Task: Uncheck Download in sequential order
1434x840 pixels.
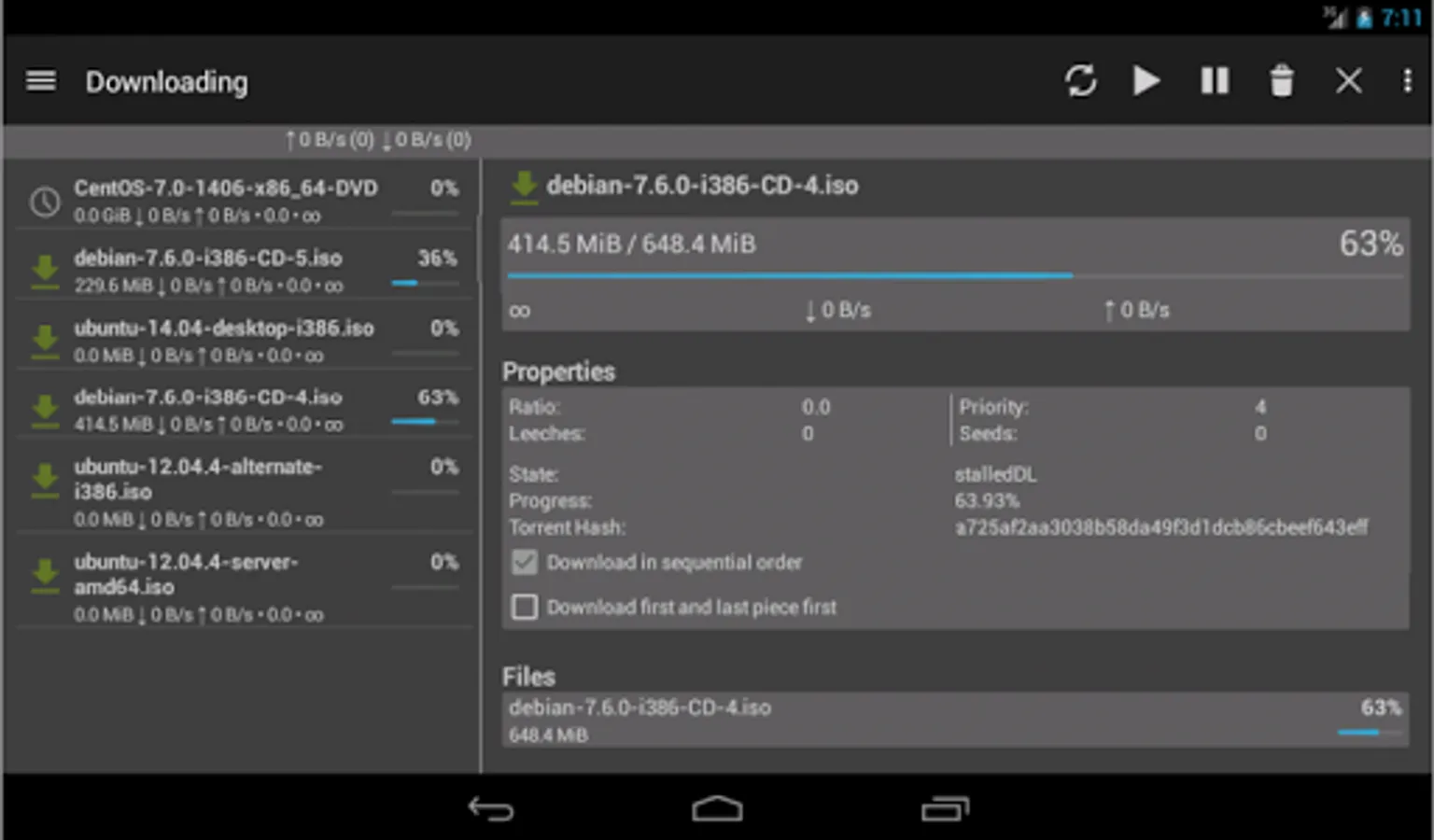Action: coord(525,563)
